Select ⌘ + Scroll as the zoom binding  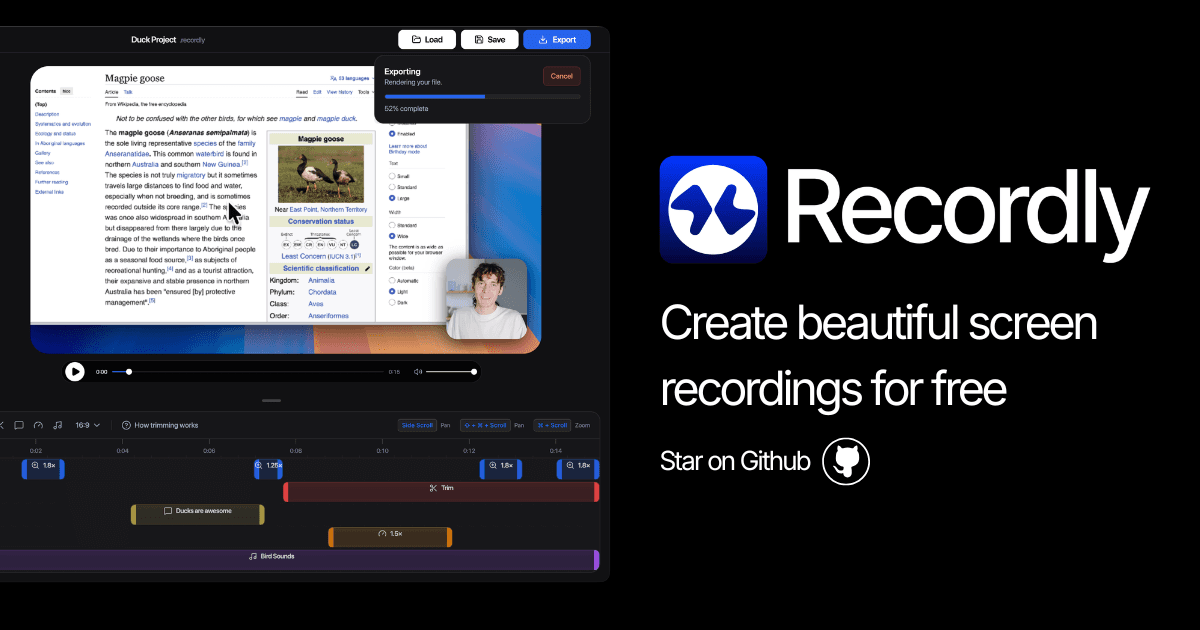point(551,425)
